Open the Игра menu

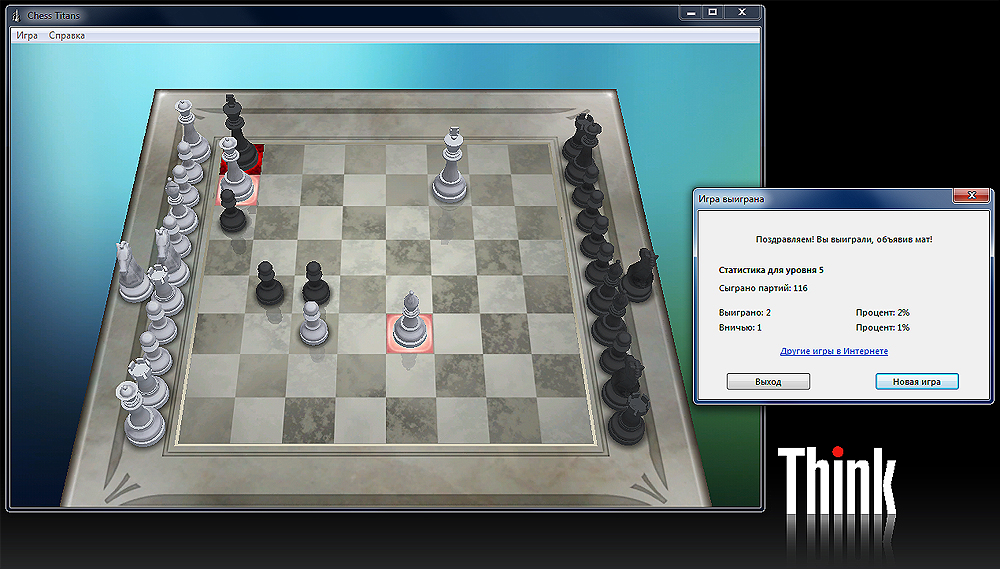pyautogui.click(x=27, y=36)
